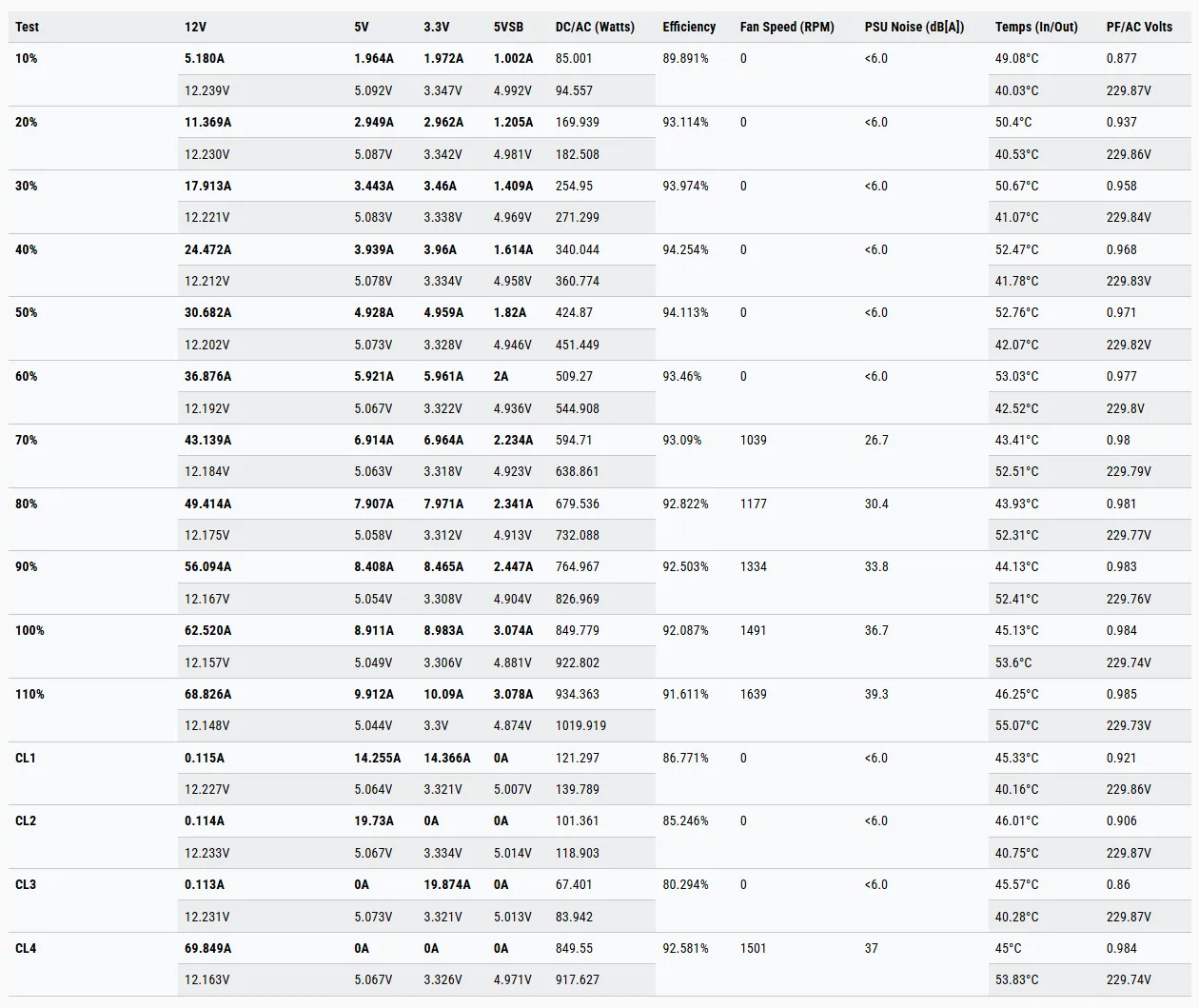Click the 0.86 power factor value
Viewport: 1199px width, 1008px height.
(1118, 884)
